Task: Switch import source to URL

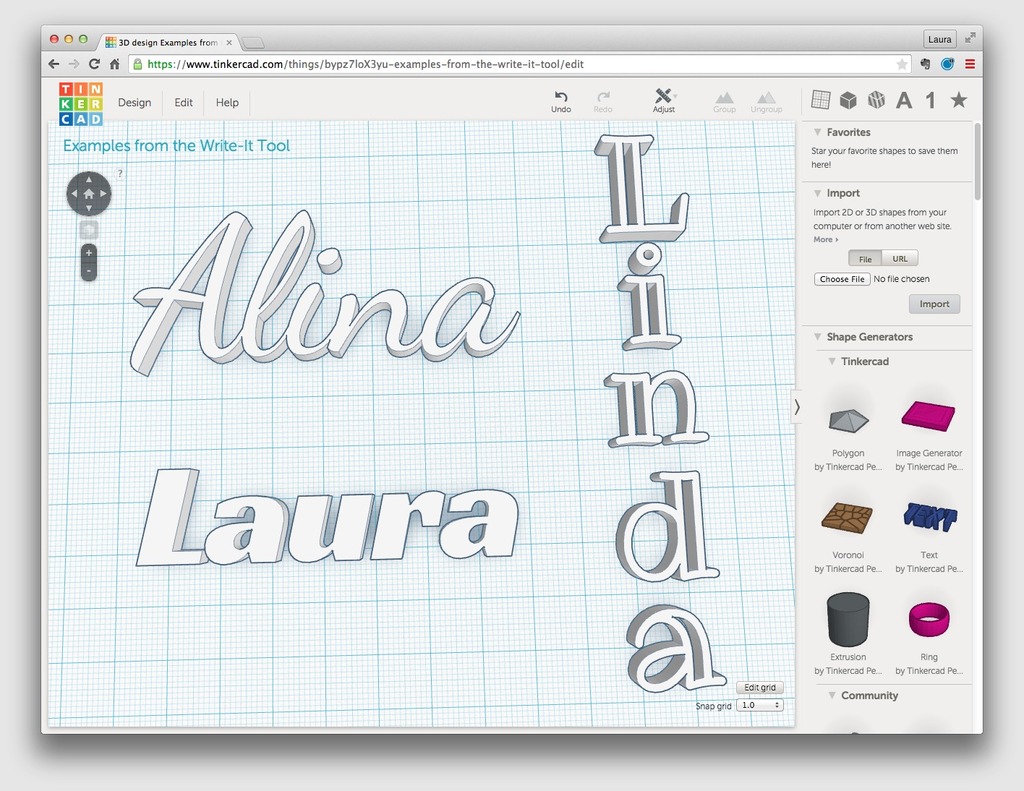Action: [x=899, y=259]
